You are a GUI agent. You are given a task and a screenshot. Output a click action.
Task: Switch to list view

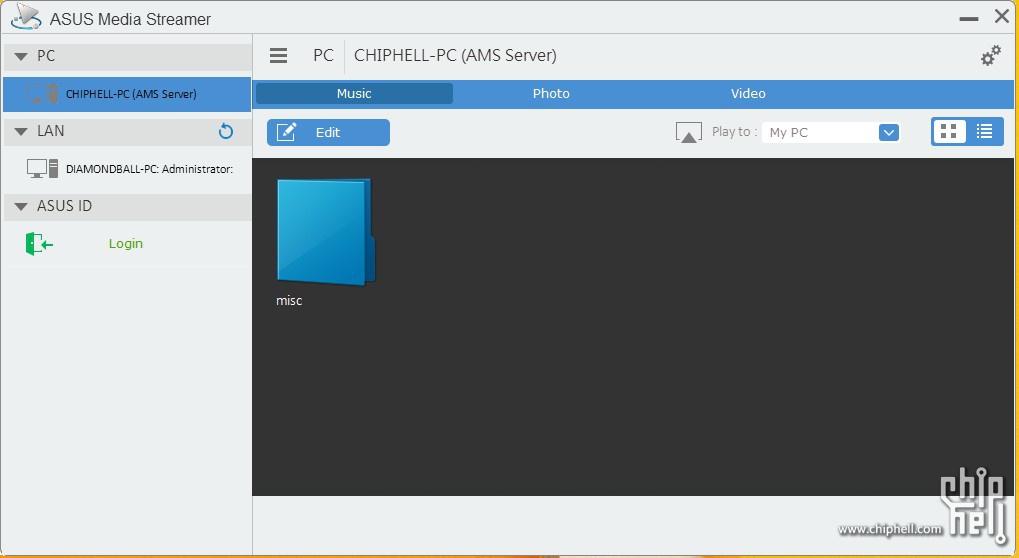coord(985,132)
